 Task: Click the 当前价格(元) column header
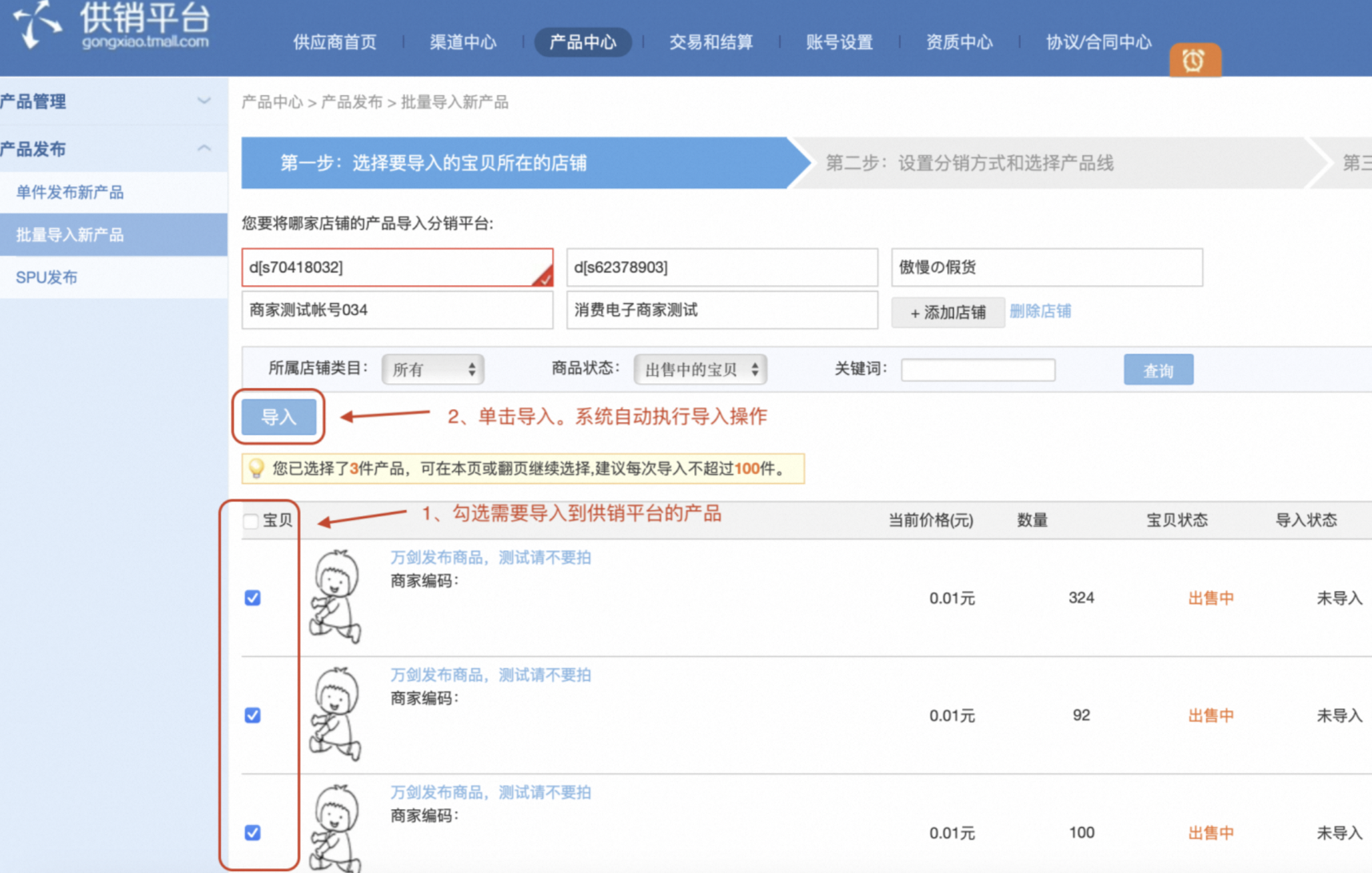[x=931, y=520]
